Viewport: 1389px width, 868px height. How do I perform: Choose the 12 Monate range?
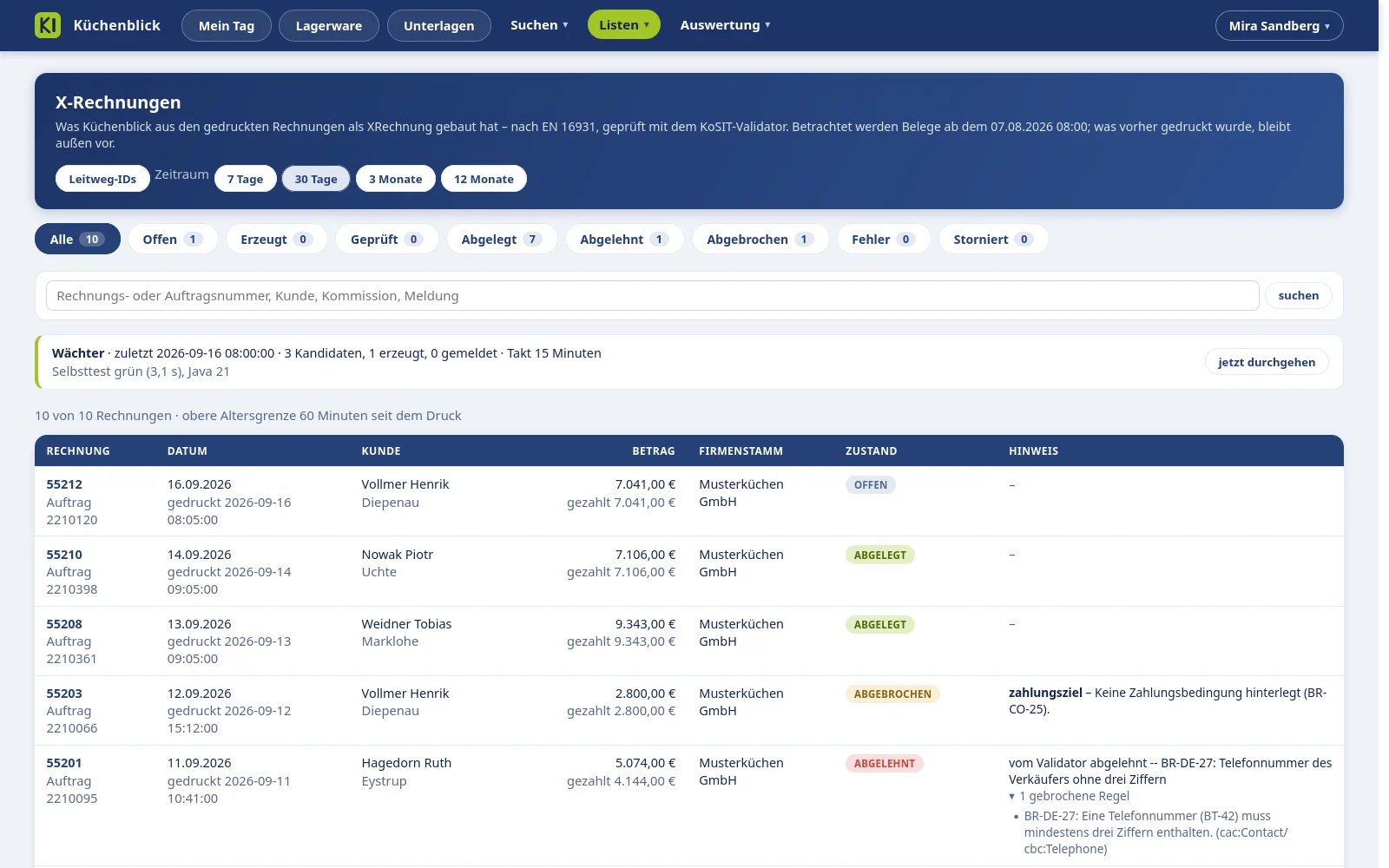484,179
